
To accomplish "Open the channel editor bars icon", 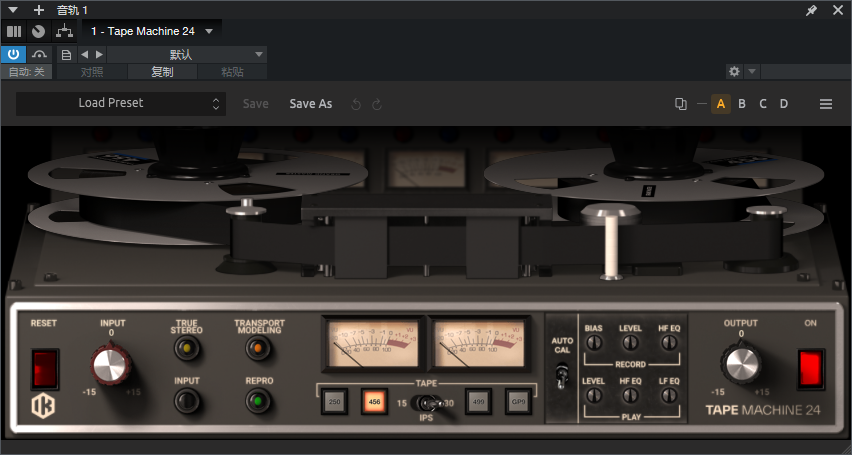I will point(14,32).
